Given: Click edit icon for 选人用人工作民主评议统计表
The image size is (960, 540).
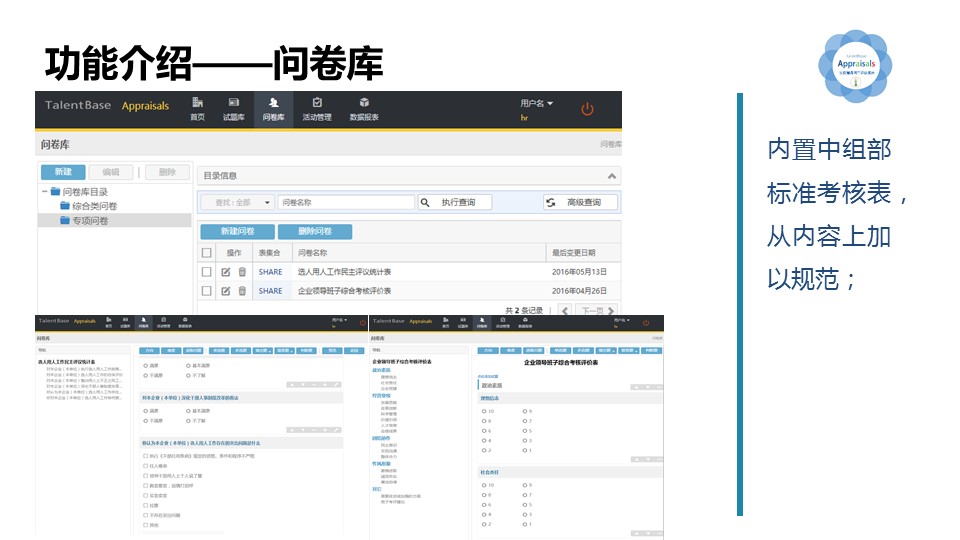Looking at the screenshot, I should pos(225,272).
